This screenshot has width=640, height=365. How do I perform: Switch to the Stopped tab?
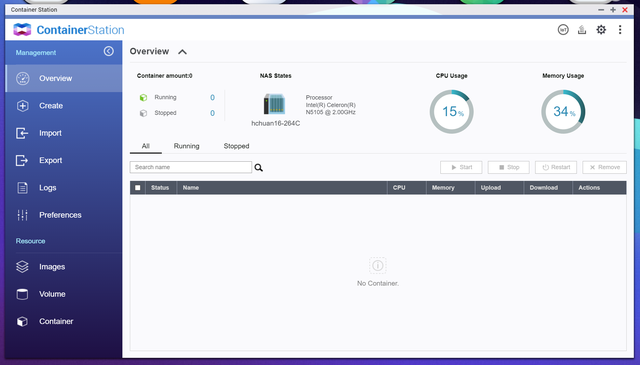[x=236, y=146]
